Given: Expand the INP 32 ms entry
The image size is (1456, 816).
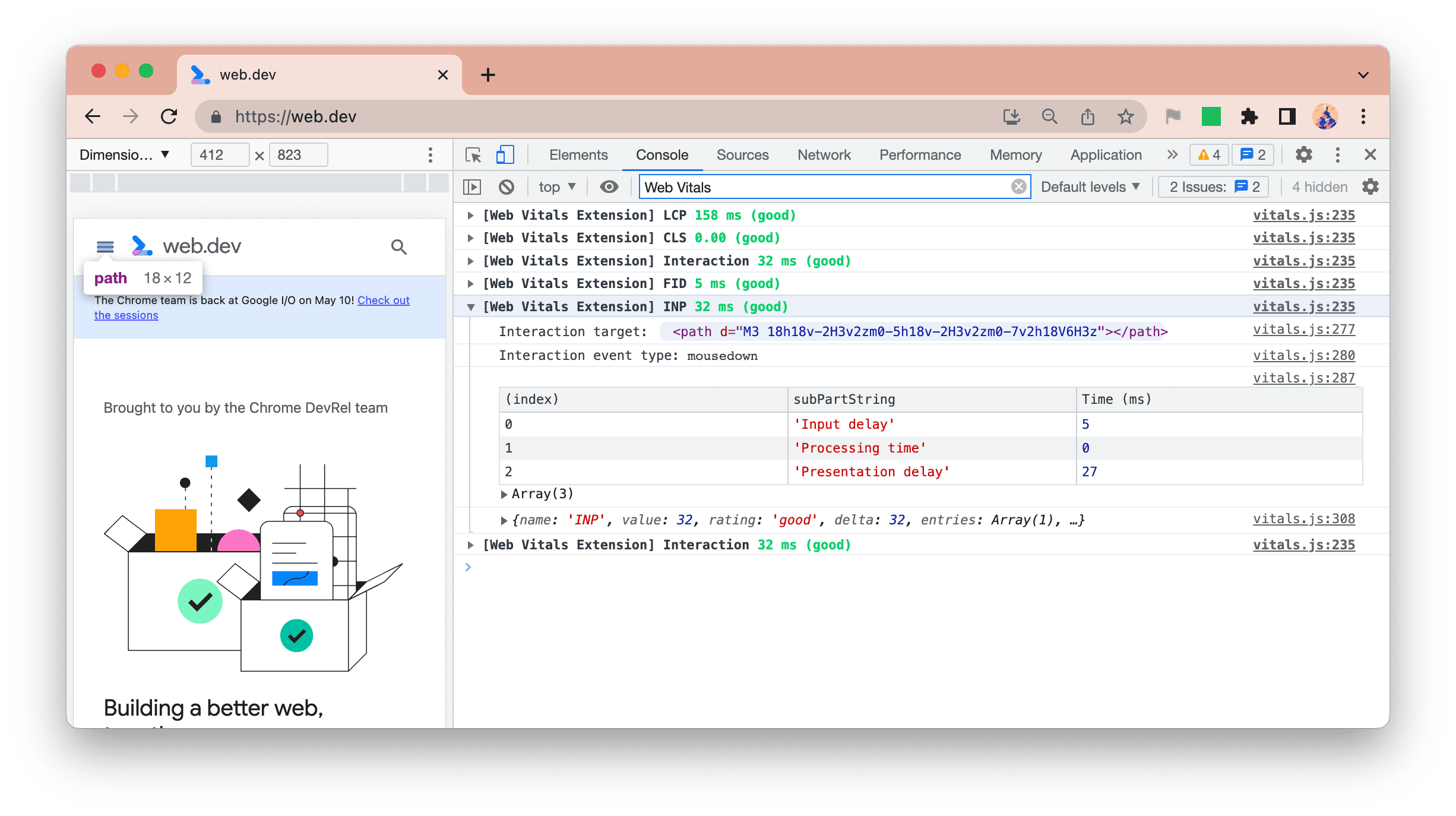Looking at the screenshot, I should point(472,306).
